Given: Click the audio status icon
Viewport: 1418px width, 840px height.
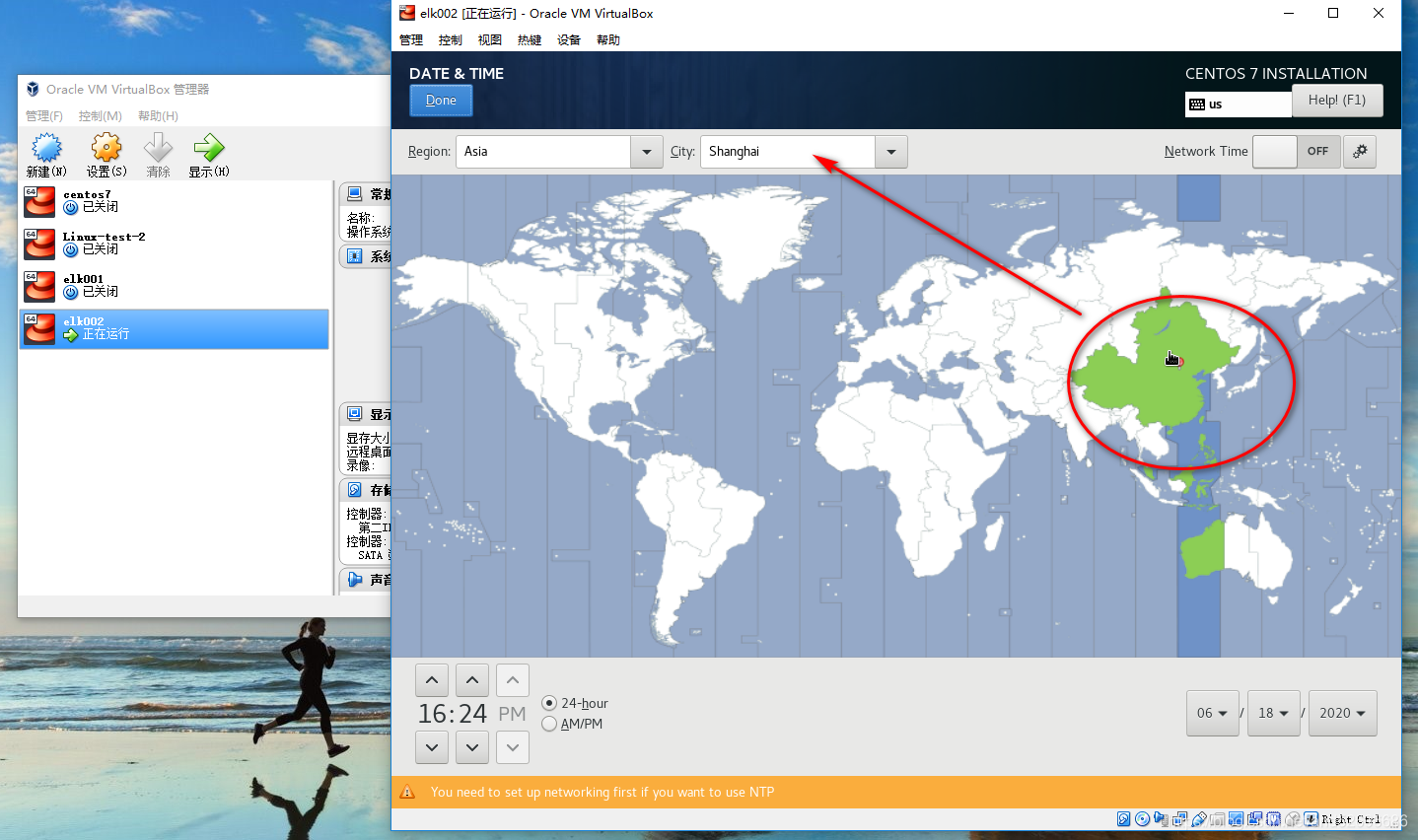Looking at the screenshot, I should [1161, 818].
